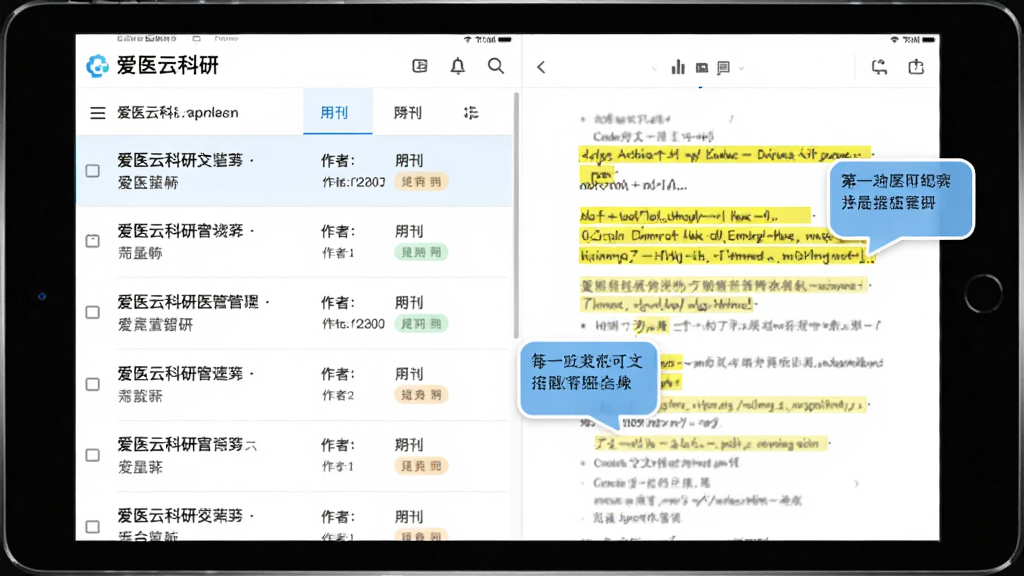
Task: Open the comment notes icon in reader toolbar
Action: point(723,68)
